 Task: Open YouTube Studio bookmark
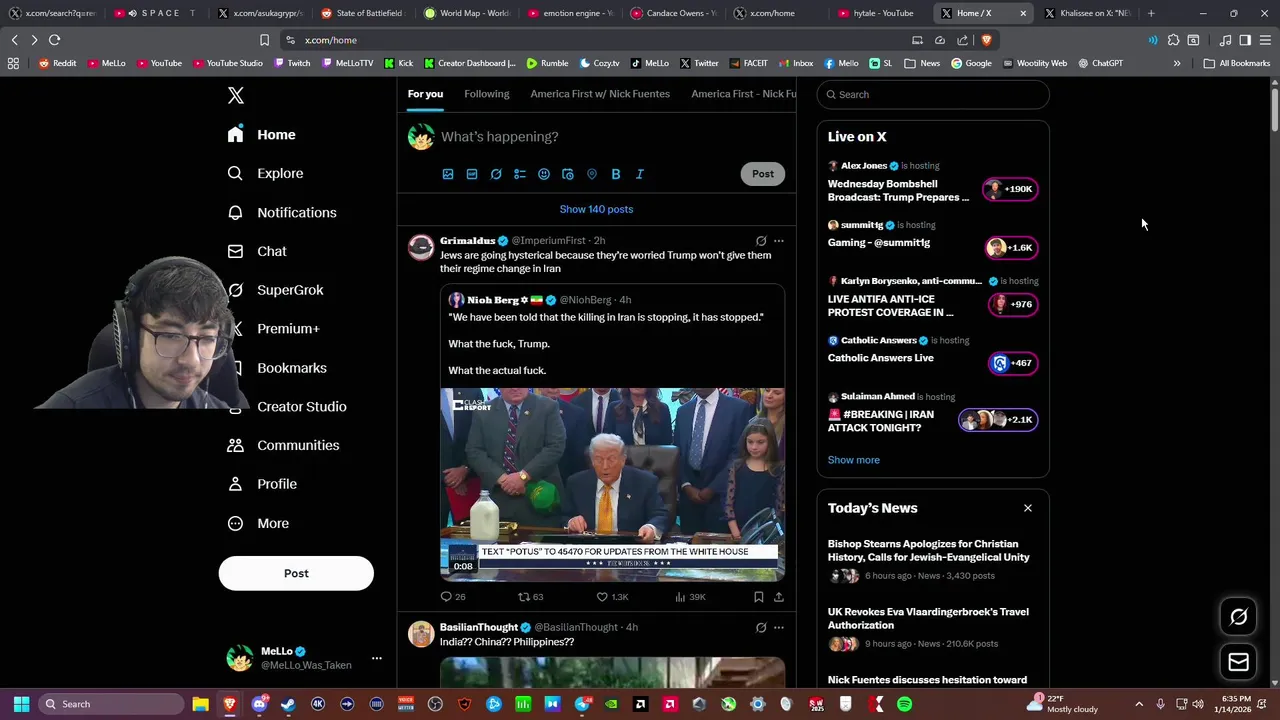pos(226,63)
